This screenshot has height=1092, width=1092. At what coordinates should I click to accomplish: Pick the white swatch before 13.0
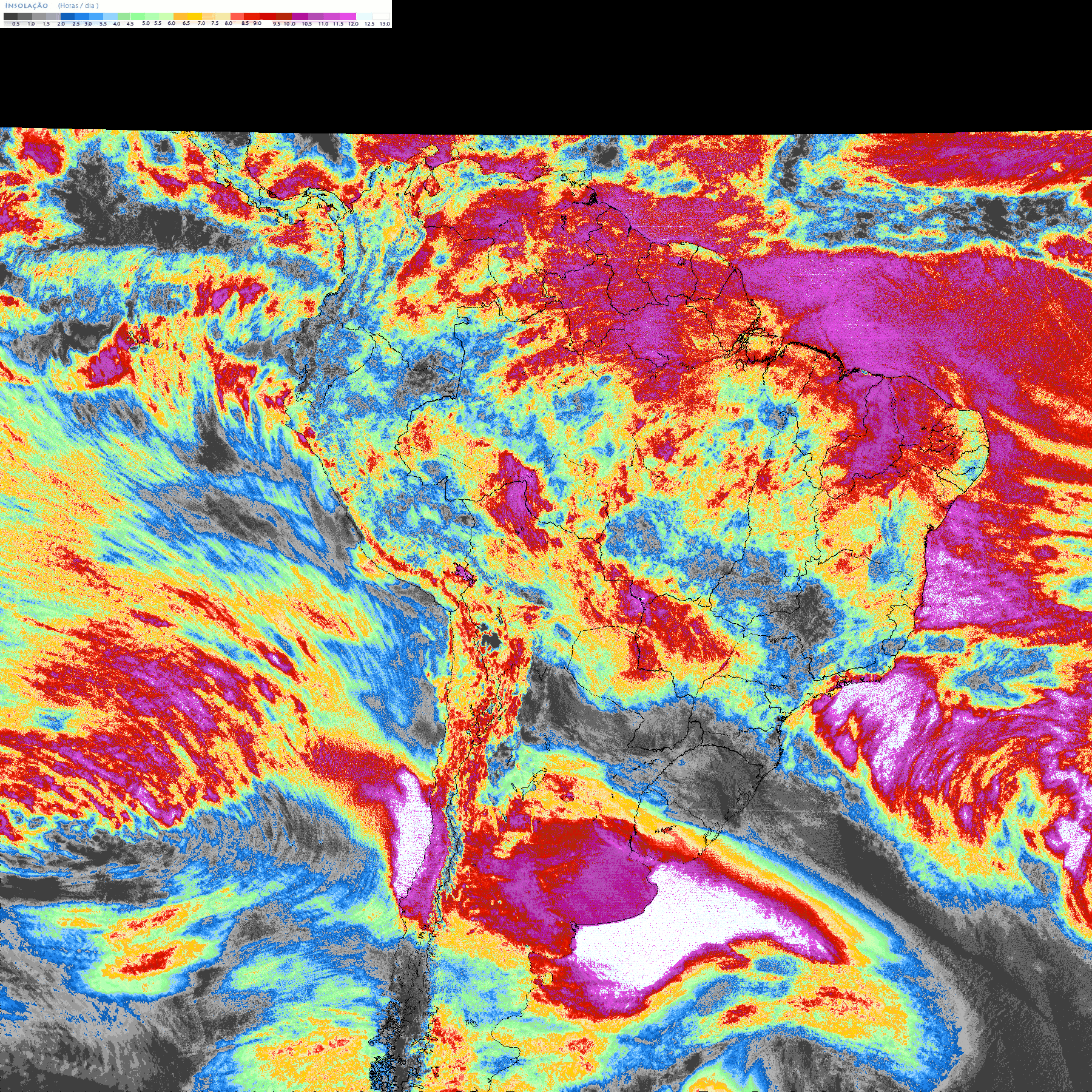click(x=381, y=16)
